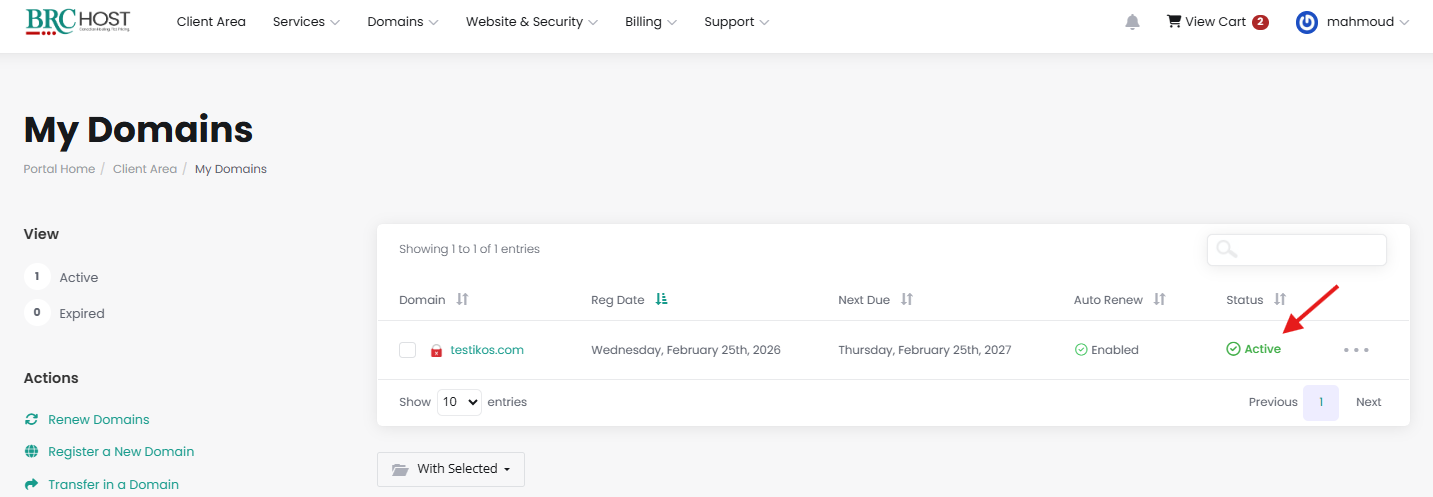
Task: Click the Register a New Domain link
Action: tap(120, 451)
